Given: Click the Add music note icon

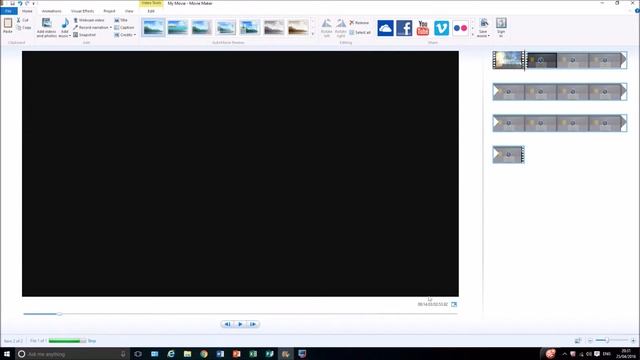Looking at the screenshot, I should [65, 23].
